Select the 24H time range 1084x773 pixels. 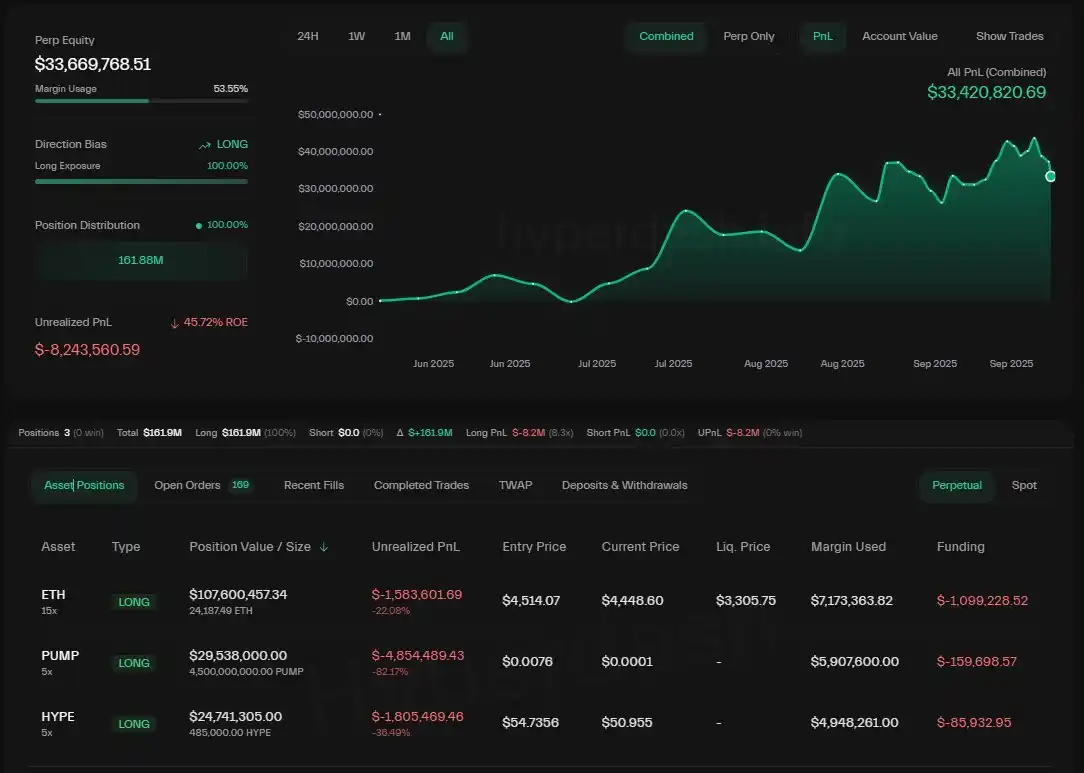click(308, 36)
